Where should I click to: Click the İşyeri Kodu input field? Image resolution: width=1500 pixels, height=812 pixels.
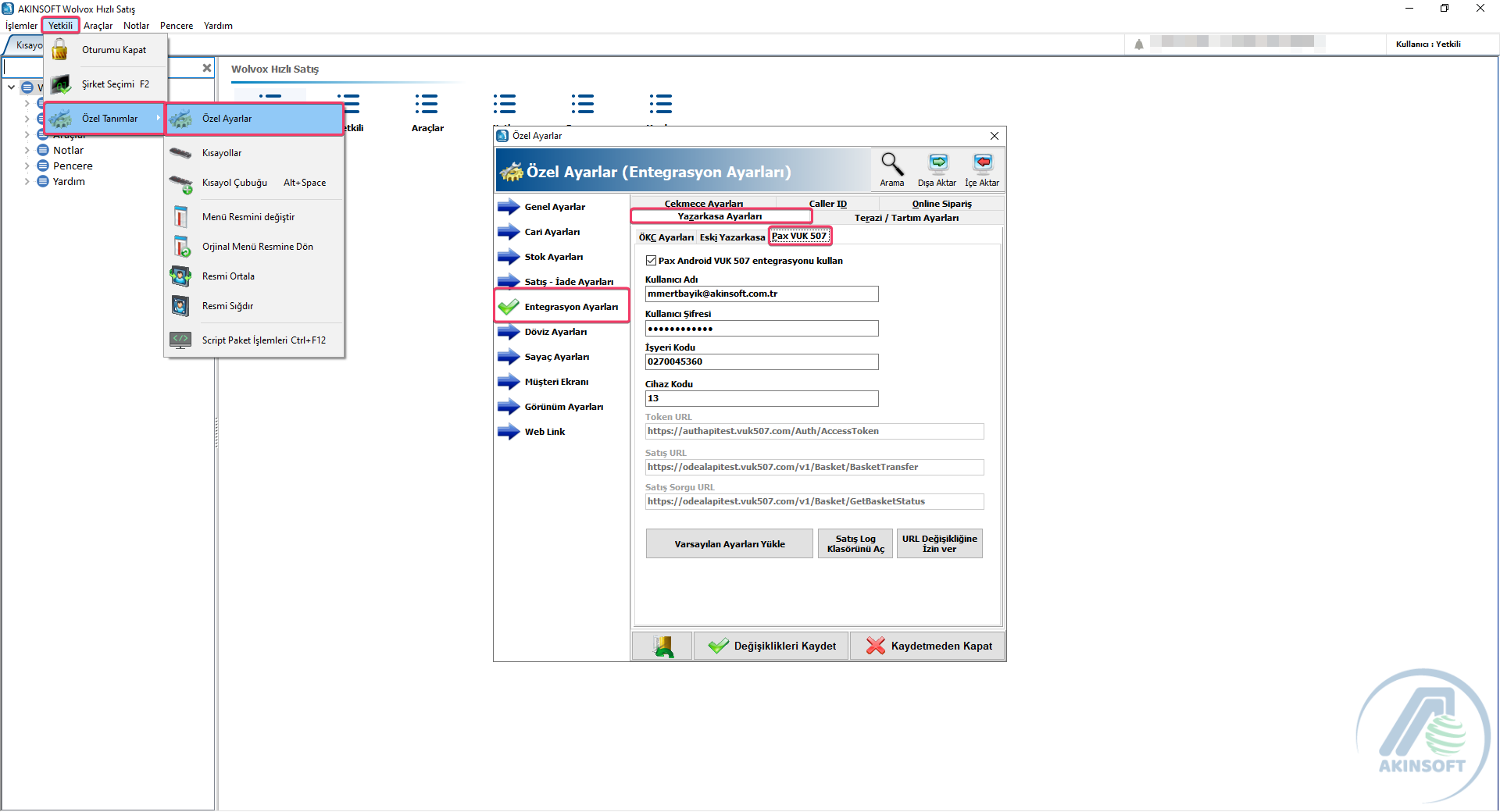coord(762,362)
